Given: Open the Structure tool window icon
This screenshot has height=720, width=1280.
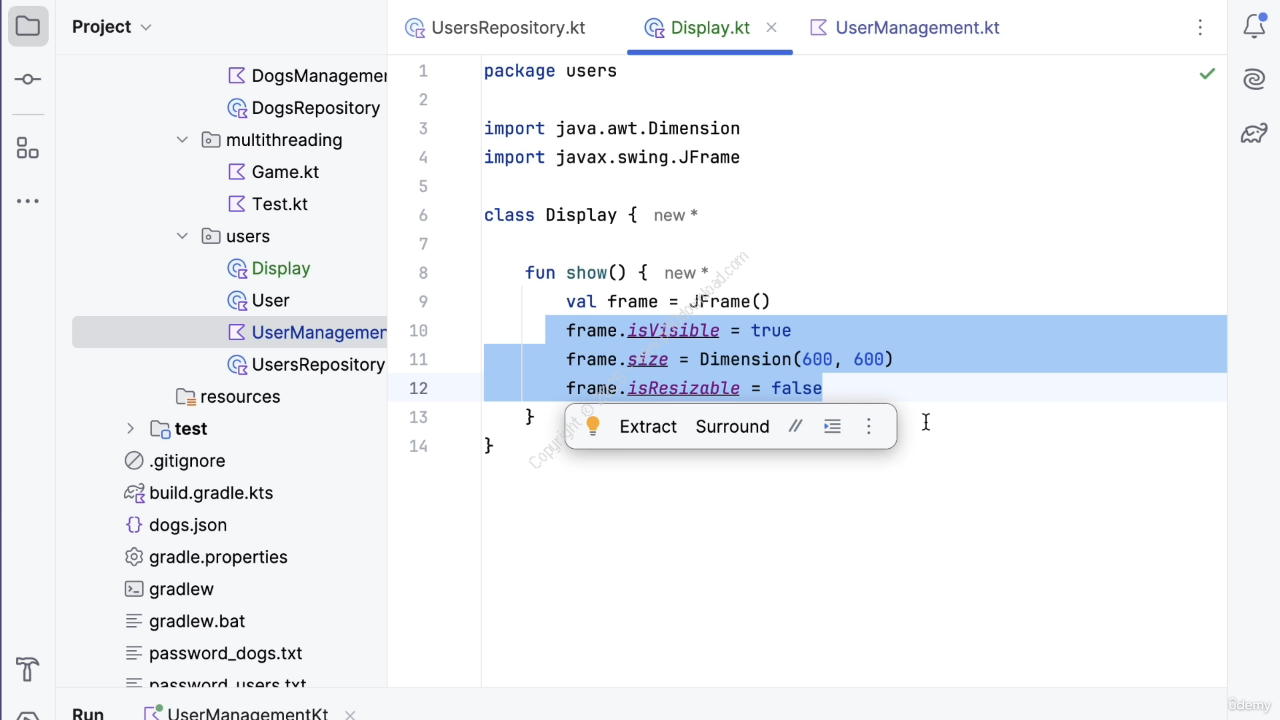Looking at the screenshot, I should [x=28, y=149].
